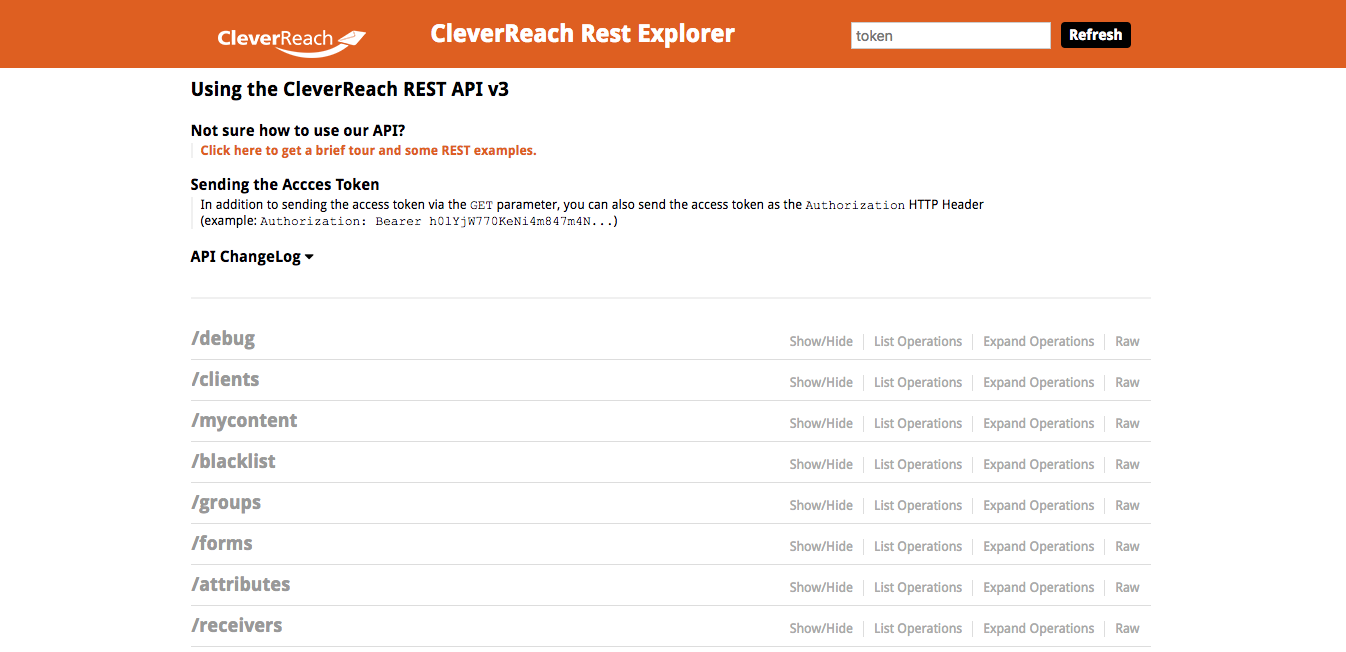The height and width of the screenshot is (652, 1346).
Task: Expand Operations for /blacklist
Action: (x=1039, y=464)
